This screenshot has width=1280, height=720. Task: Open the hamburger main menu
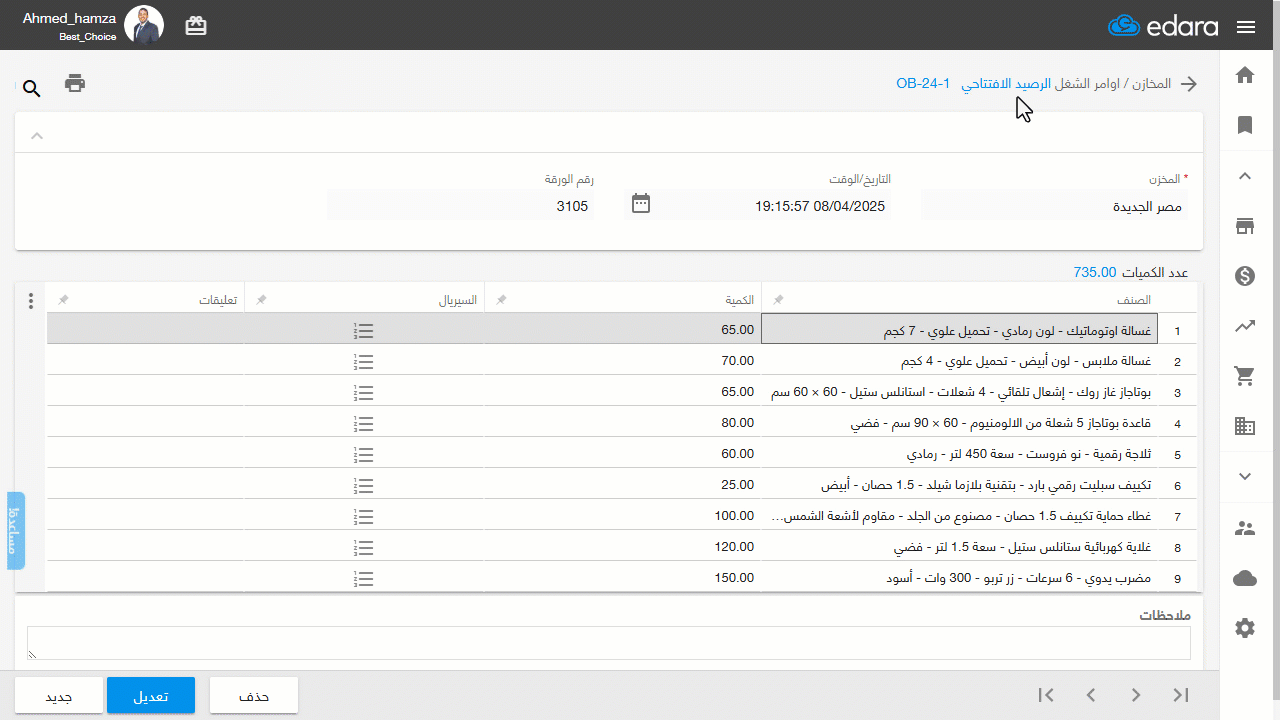coord(1245,27)
